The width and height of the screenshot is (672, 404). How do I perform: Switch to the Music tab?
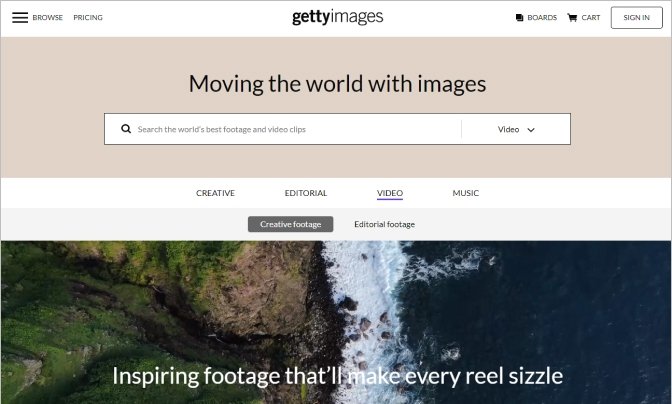coord(465,193)
